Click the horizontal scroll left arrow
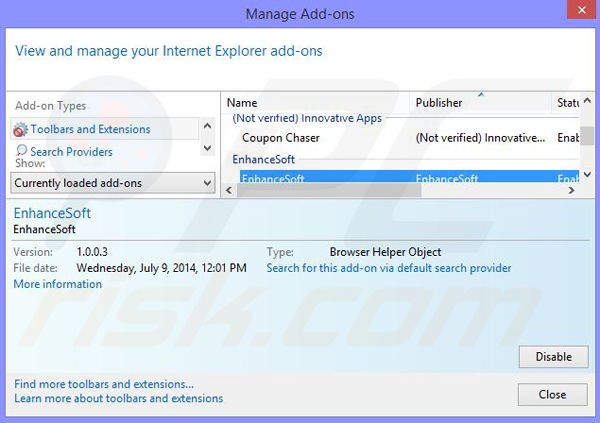The width and height of the screenshot is (600, 423). (x=229, y=190)
